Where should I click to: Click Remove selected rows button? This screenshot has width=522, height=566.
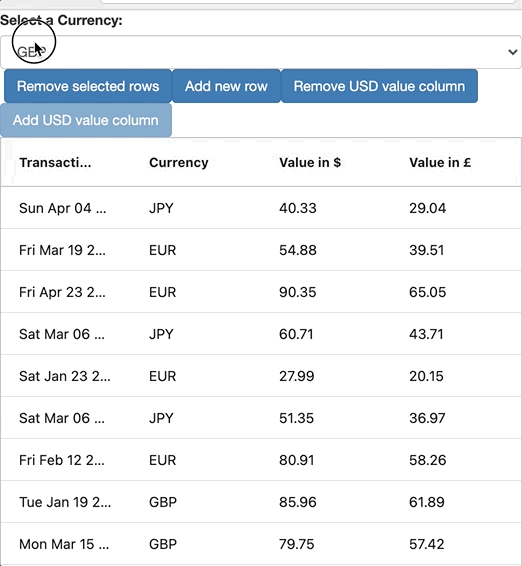[x=88, y=86]
